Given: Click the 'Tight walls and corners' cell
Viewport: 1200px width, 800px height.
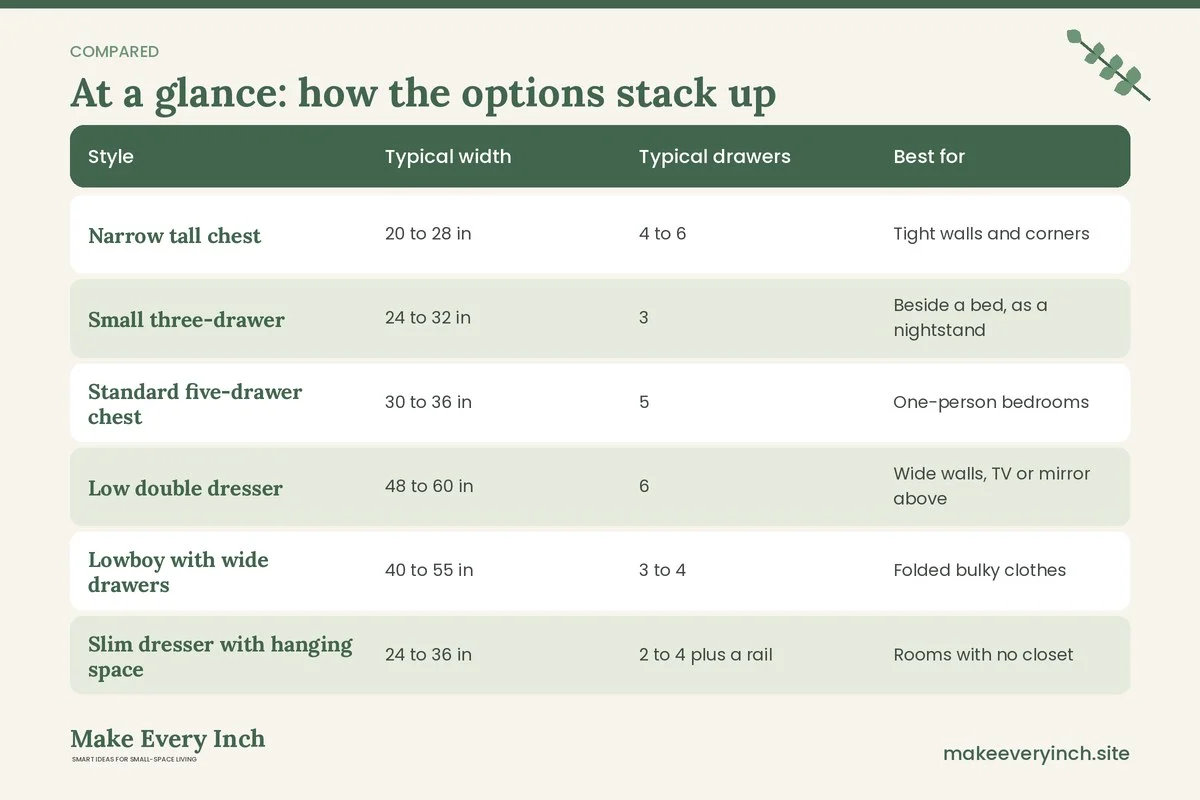Looking at the screenshot, I should (x=991, y=234).
